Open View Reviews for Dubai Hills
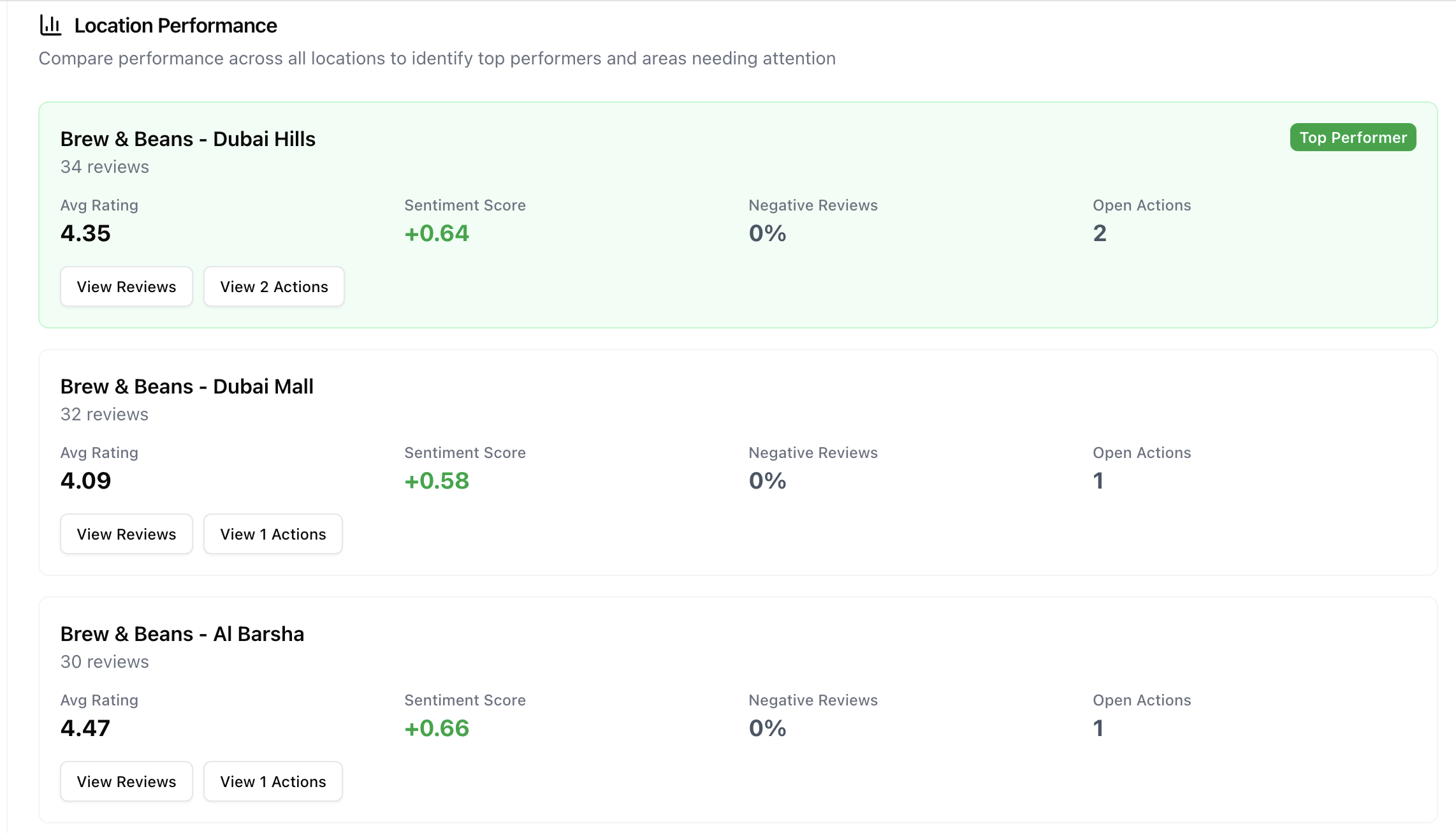 pos(126,287)
